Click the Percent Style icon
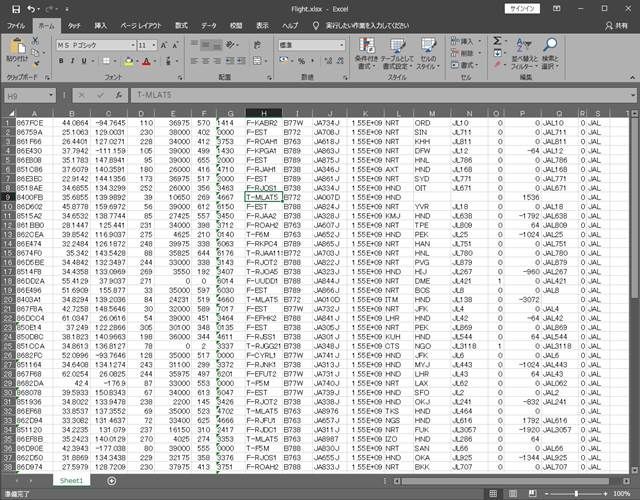Screen dimensions: 640x500 click(x=301, y=61)
